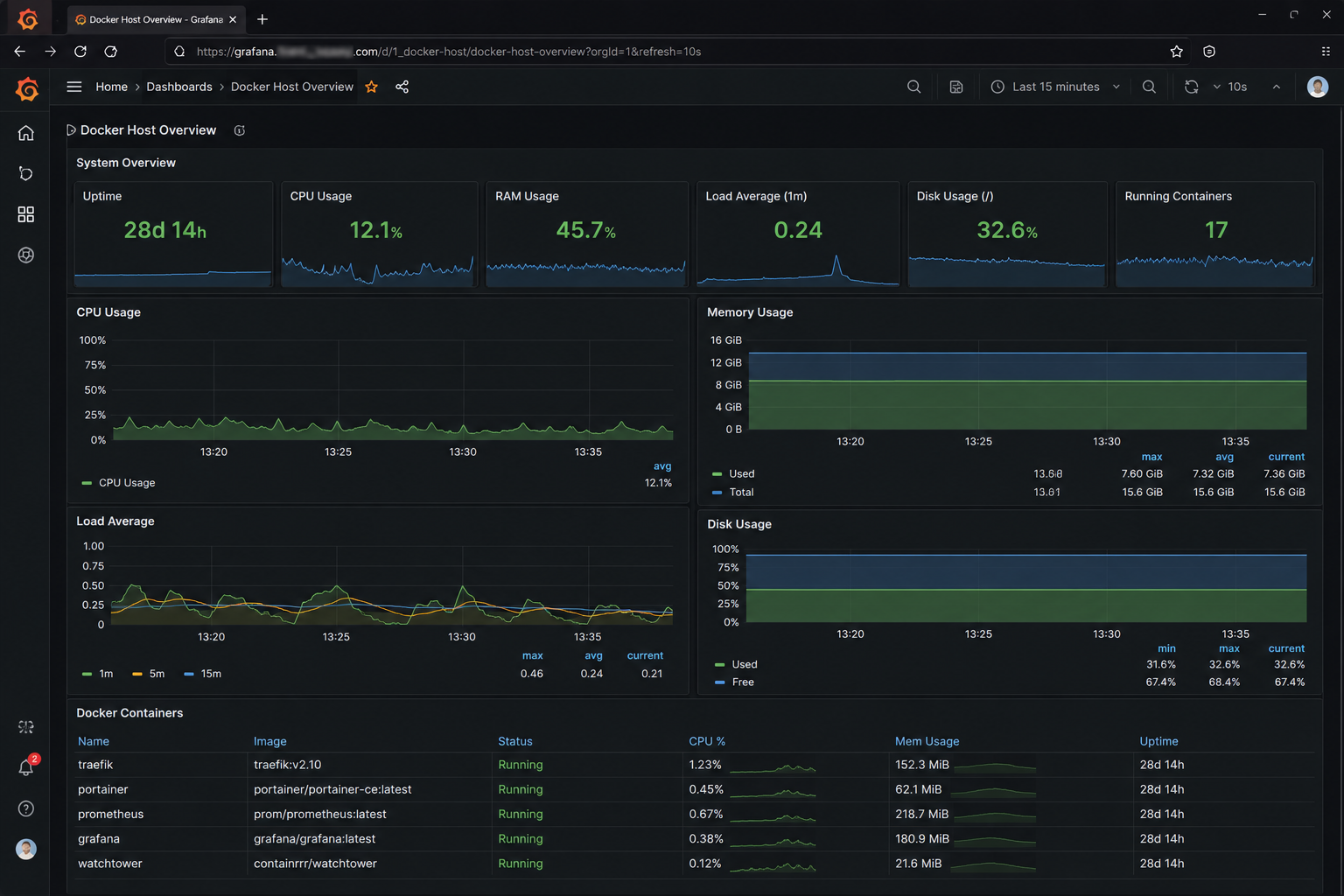Image resolution: width=1344 pixels, height=896 pixels.
Task: Refresh the dashboard with refresh icon
Action: [x=1191, y=87]
